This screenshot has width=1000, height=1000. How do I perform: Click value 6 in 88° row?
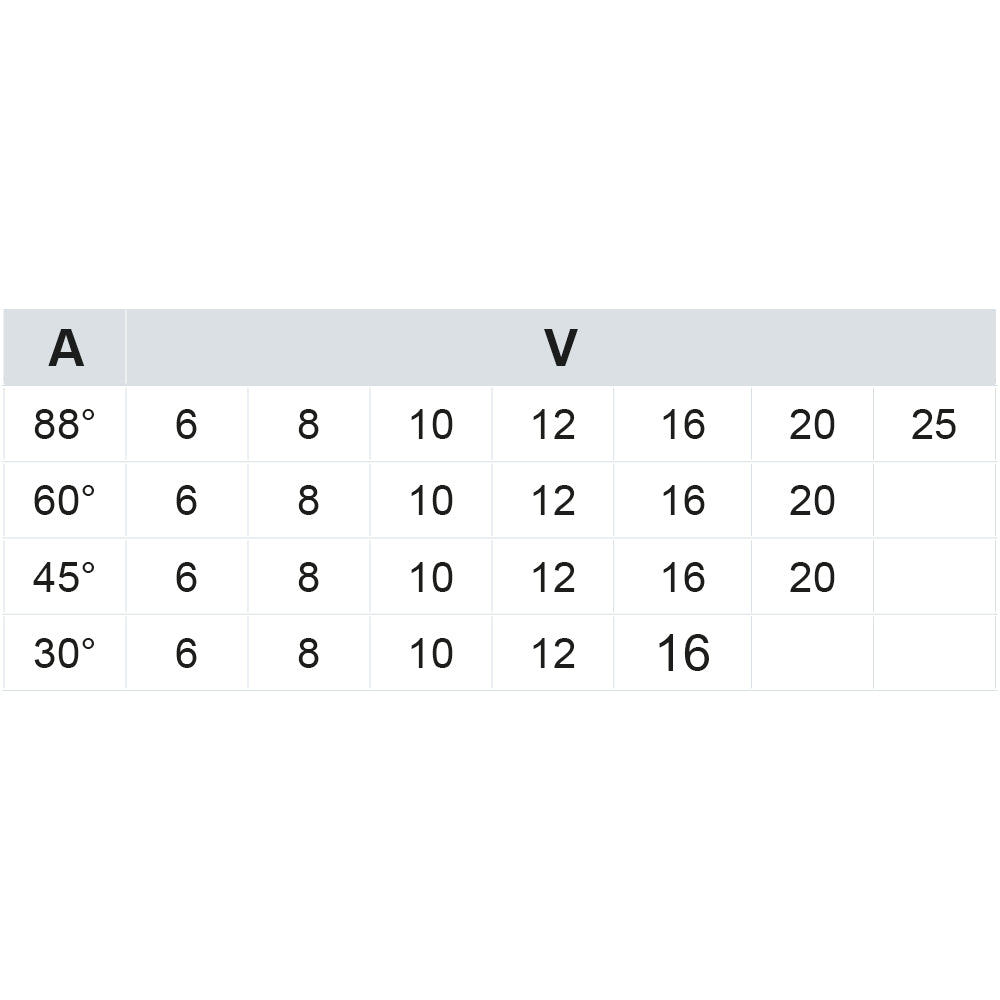[186, 425]
